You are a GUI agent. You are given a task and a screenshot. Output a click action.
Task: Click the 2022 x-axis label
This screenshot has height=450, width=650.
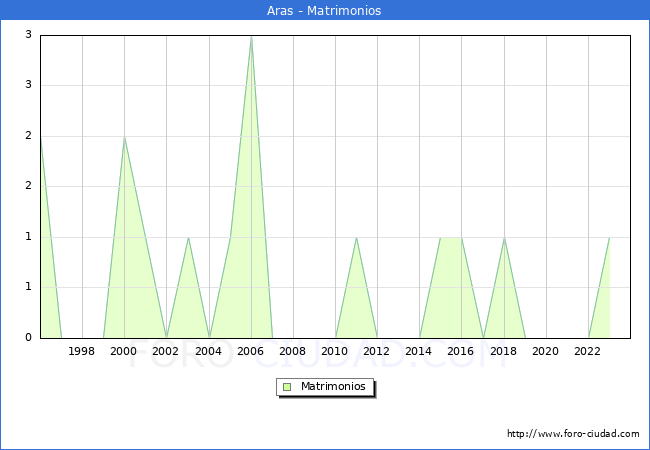[x=588, y=351]
